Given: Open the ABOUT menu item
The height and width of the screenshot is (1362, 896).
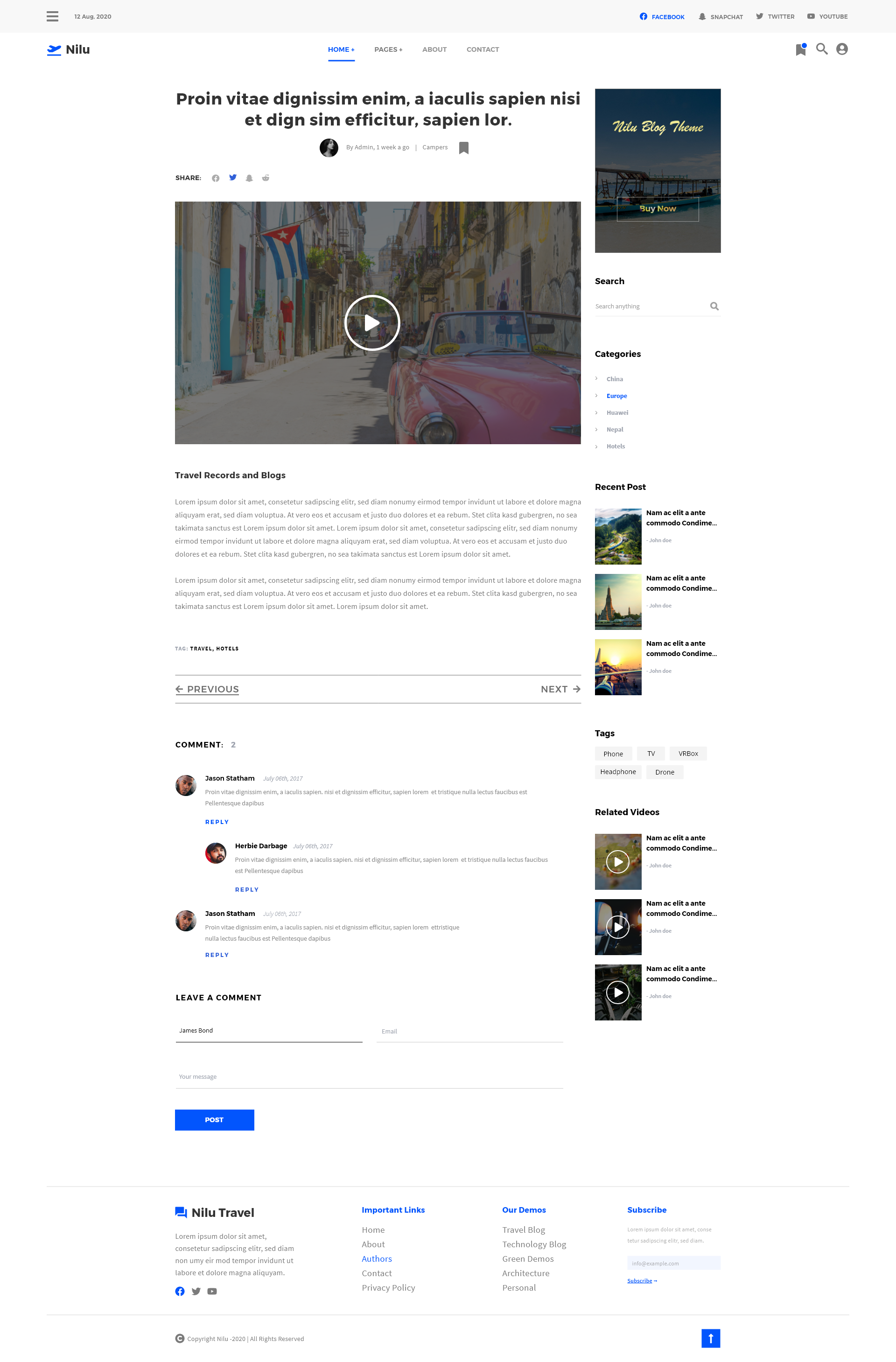Looking at the screenshot, I should 434,50.
